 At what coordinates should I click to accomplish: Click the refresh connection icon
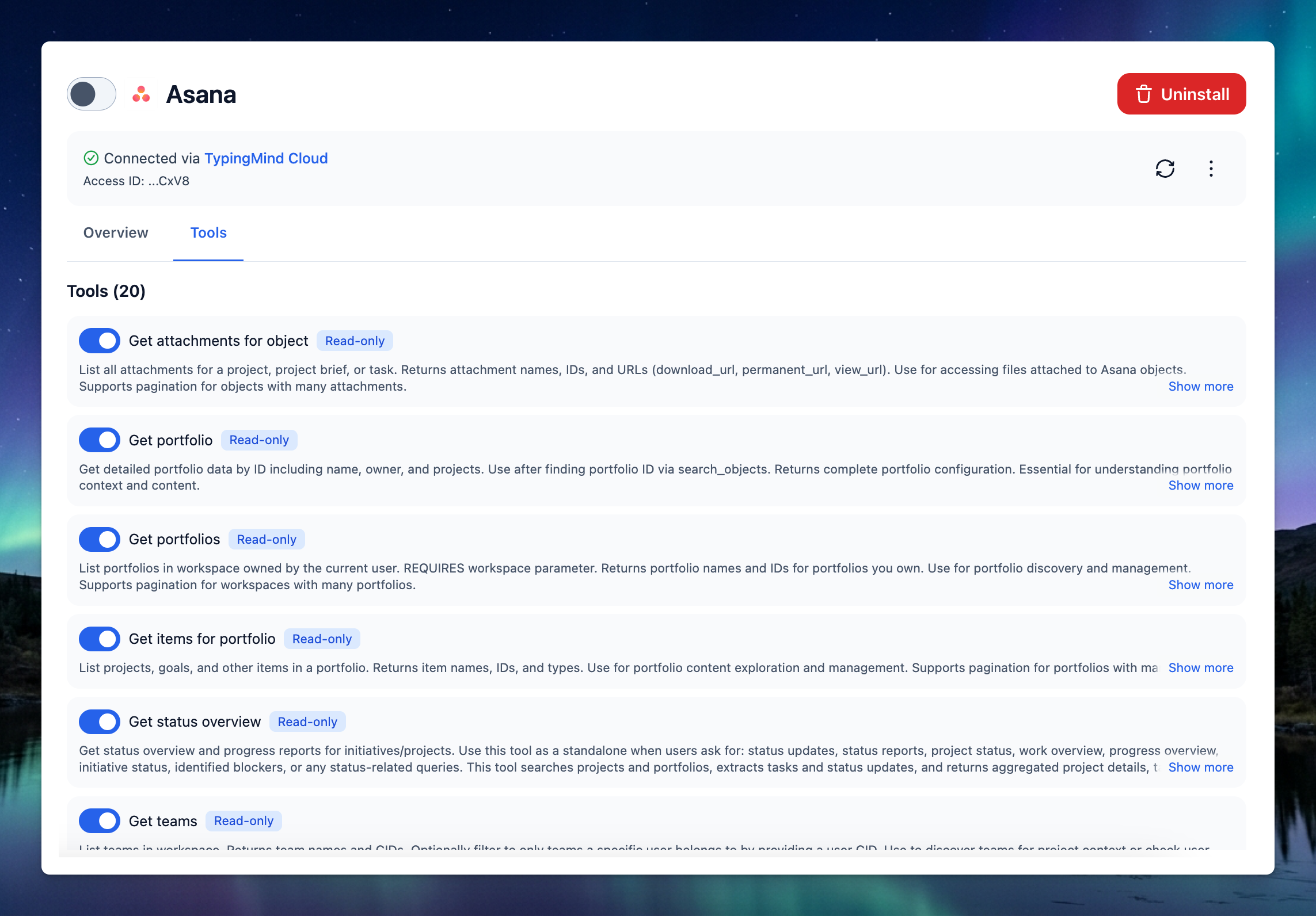1165,169
